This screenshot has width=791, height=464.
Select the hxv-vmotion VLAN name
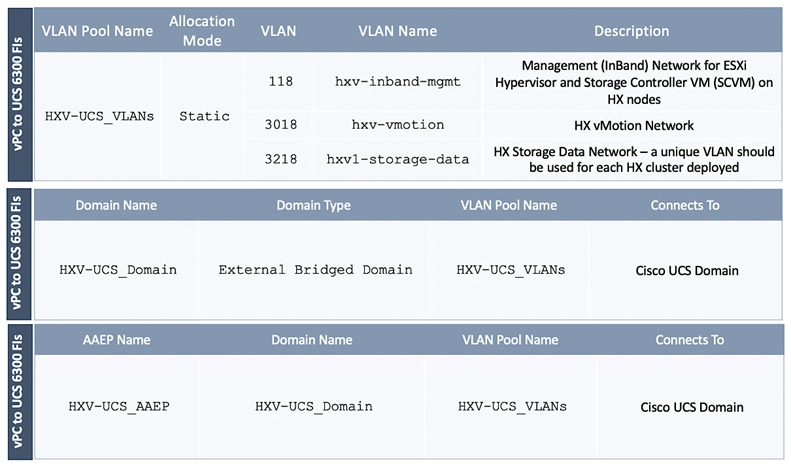click(397, 125)
